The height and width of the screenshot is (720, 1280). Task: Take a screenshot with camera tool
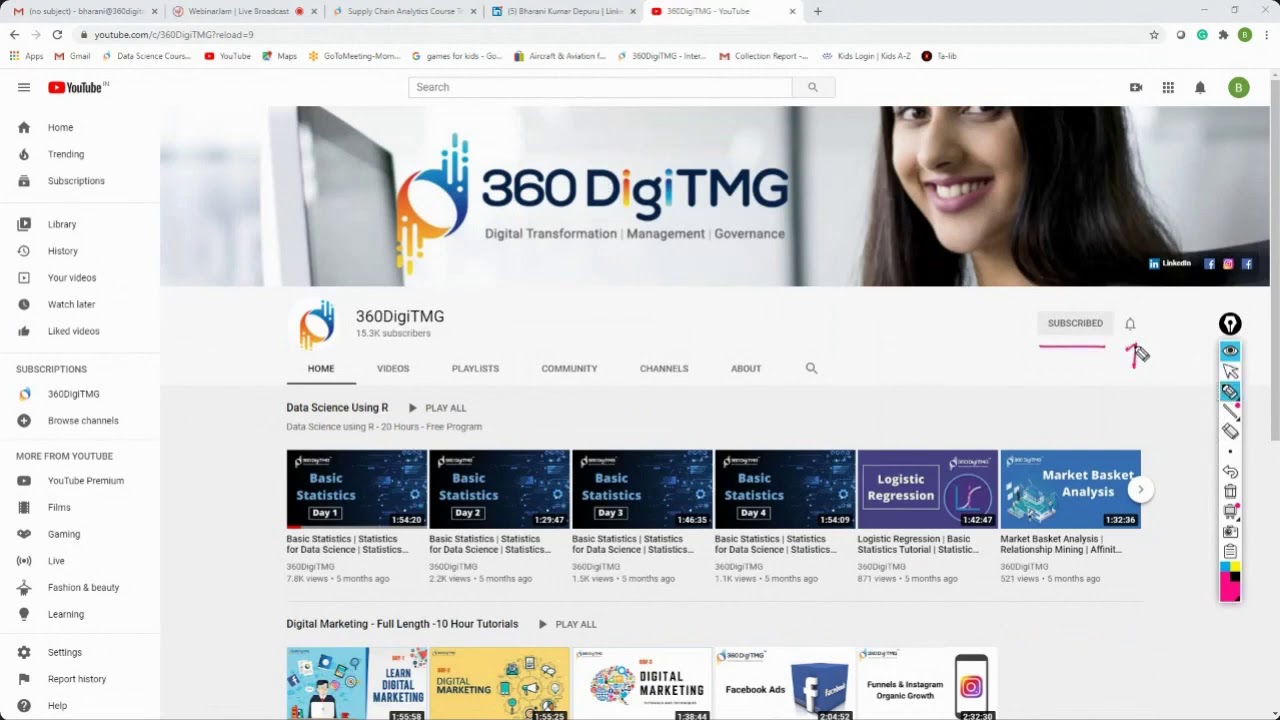(x=1230, y=531)
